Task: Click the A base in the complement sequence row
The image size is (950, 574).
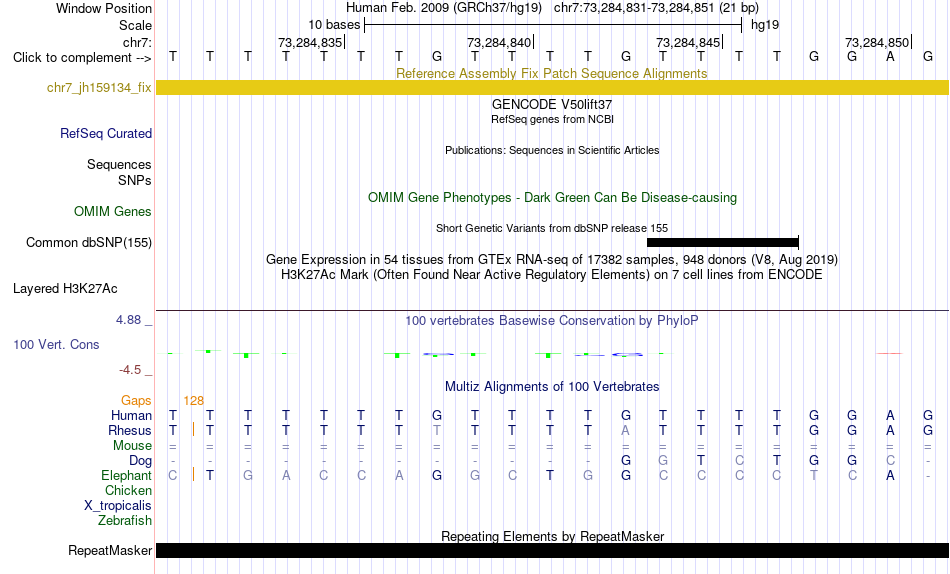Action: (890, 57)
